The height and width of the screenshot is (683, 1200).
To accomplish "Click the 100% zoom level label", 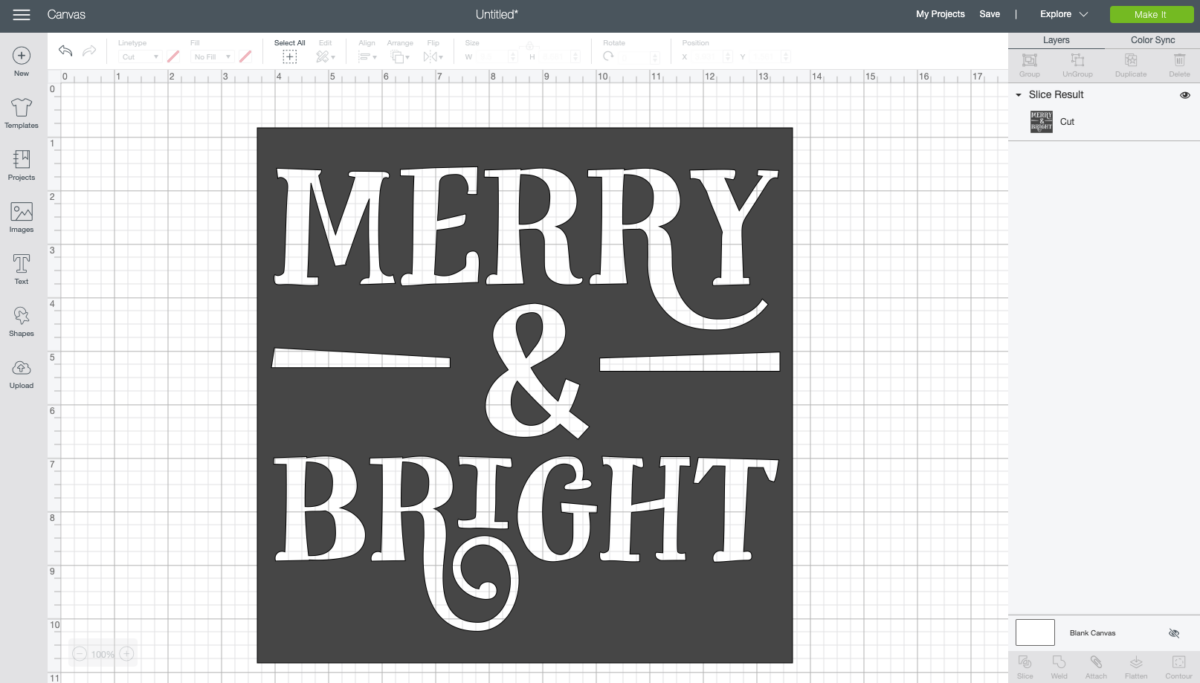I will pyautogui.click(x=103, y=654).
